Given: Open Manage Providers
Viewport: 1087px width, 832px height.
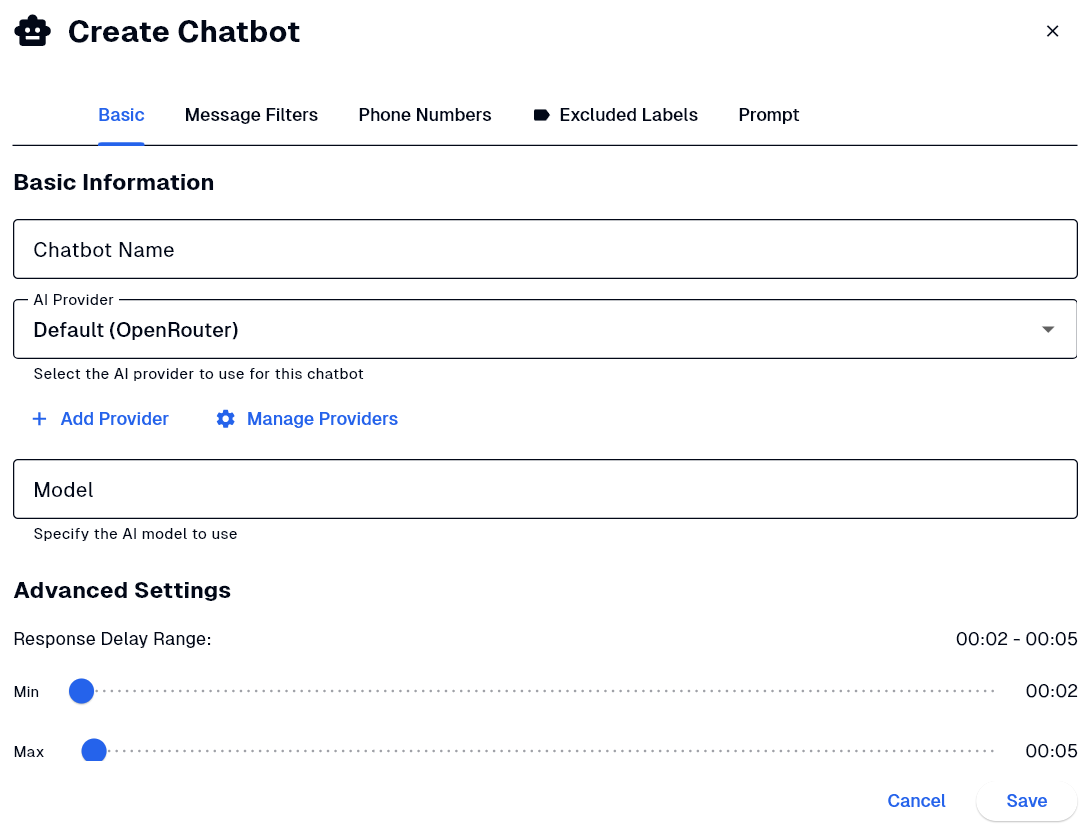Looking at the screenshot, I should click(307, 419).
